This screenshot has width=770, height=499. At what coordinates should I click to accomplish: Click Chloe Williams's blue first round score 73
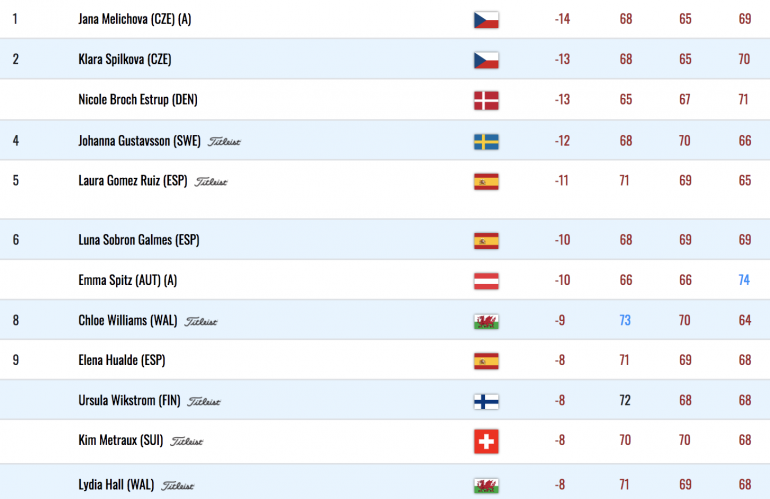click(x=625, y=320)
